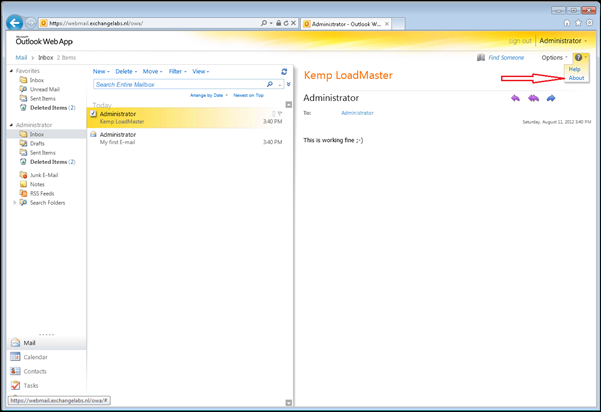Viewport: 601px width, 412px height.
Task: Click the search magnifier icon in the mailbox search
Action: (x=270, y=85)
